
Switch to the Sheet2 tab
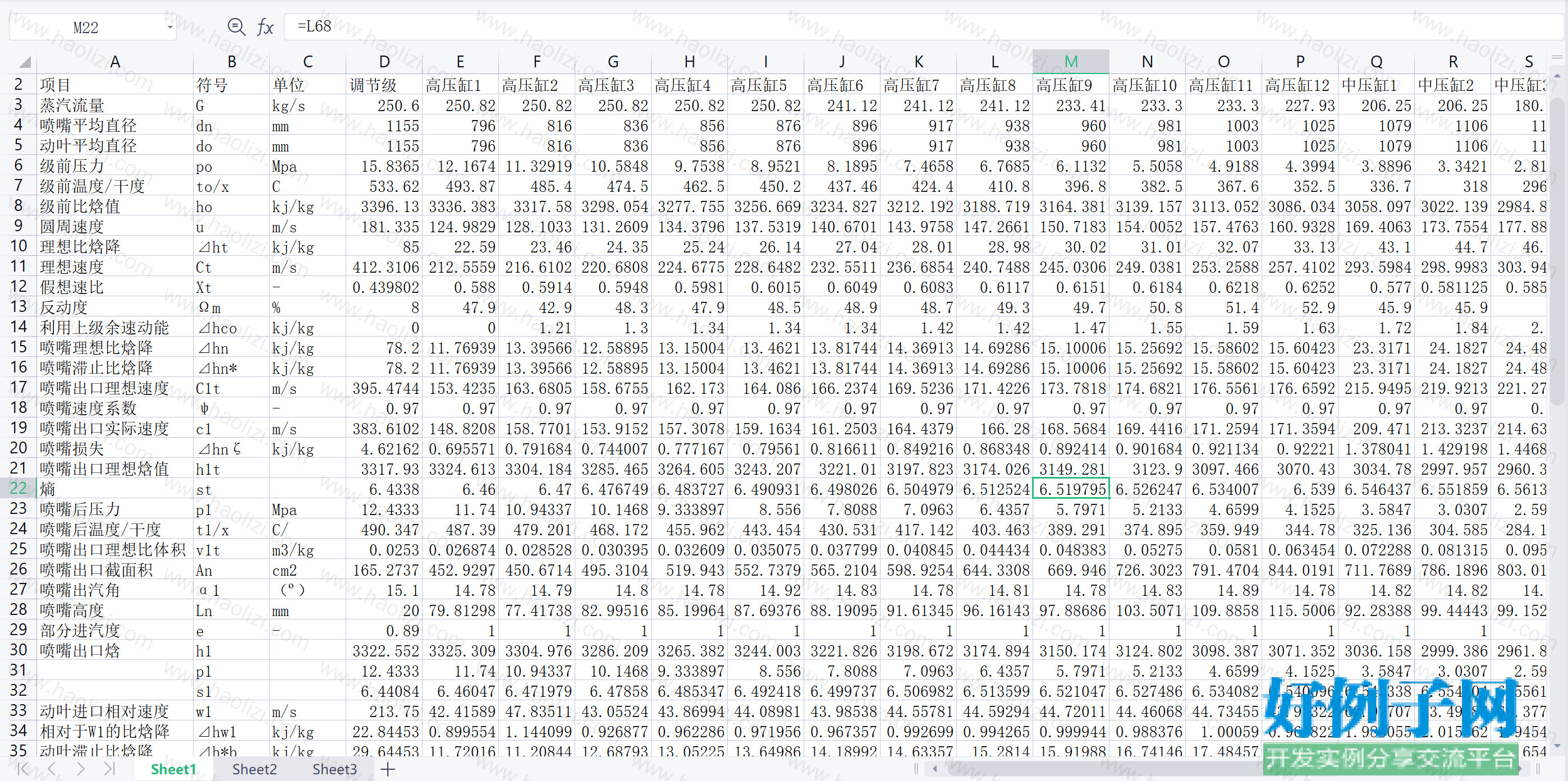pos(254,769)
